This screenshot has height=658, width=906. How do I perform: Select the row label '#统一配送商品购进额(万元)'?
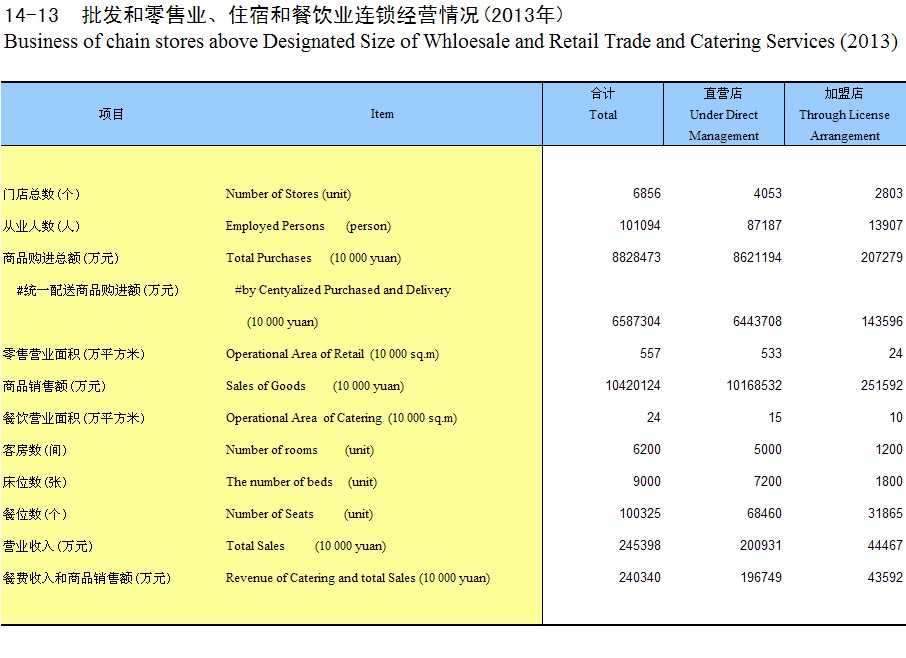pos(98,290)
